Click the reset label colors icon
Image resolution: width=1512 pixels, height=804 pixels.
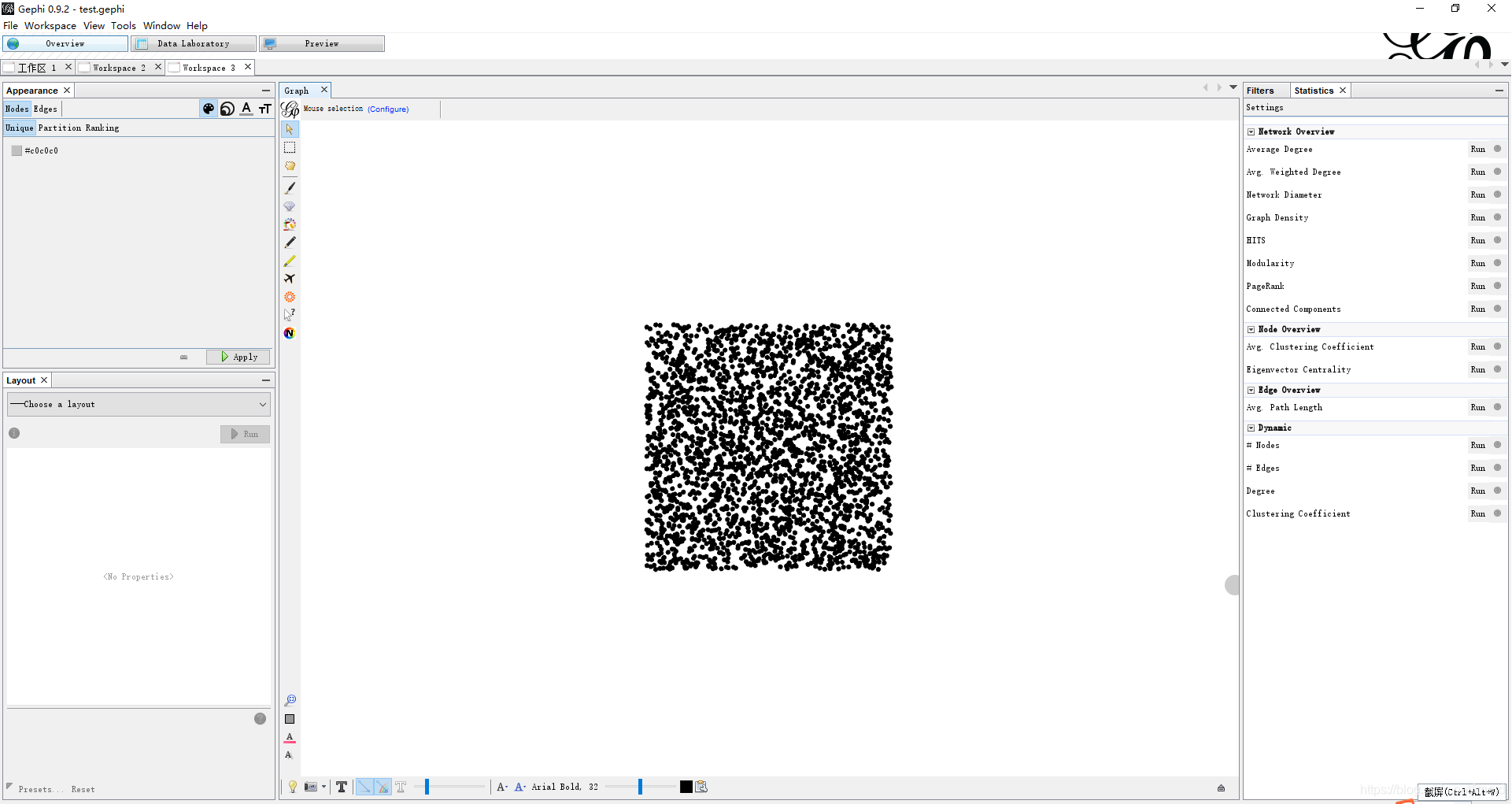tap(290, 738)
